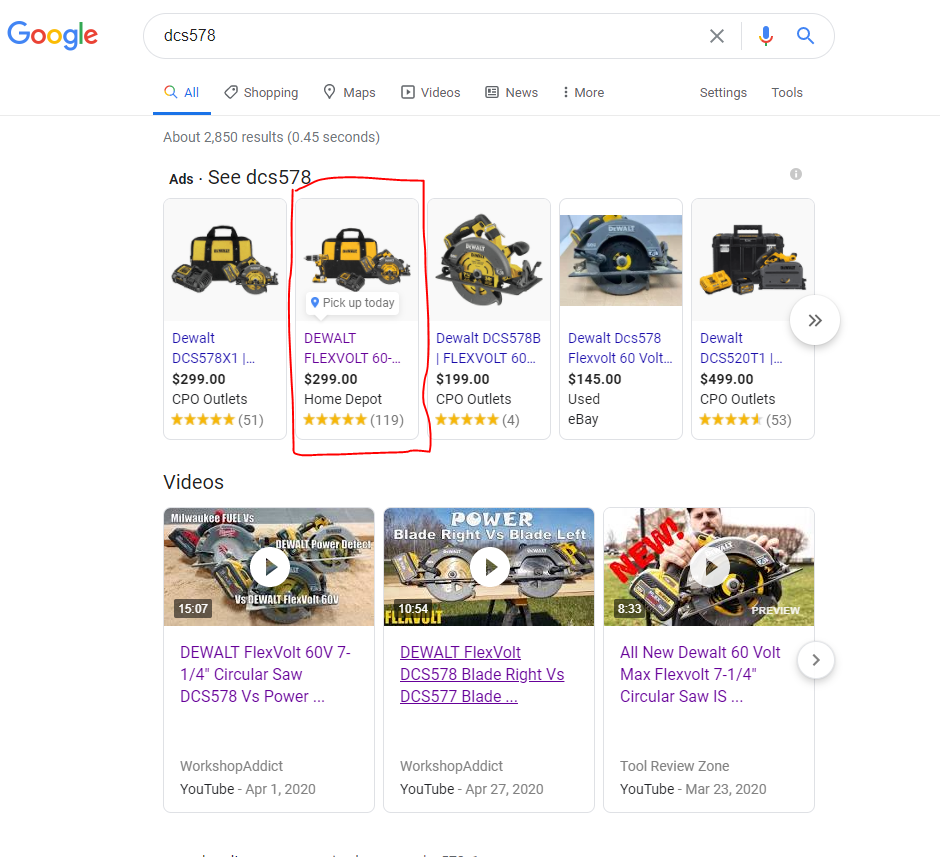Image resolution: width=940 pixels, height=857 pixels.
Task: Open the Home Depot DEWALT FLEXVOLT ad
Action: click(352, 348)
